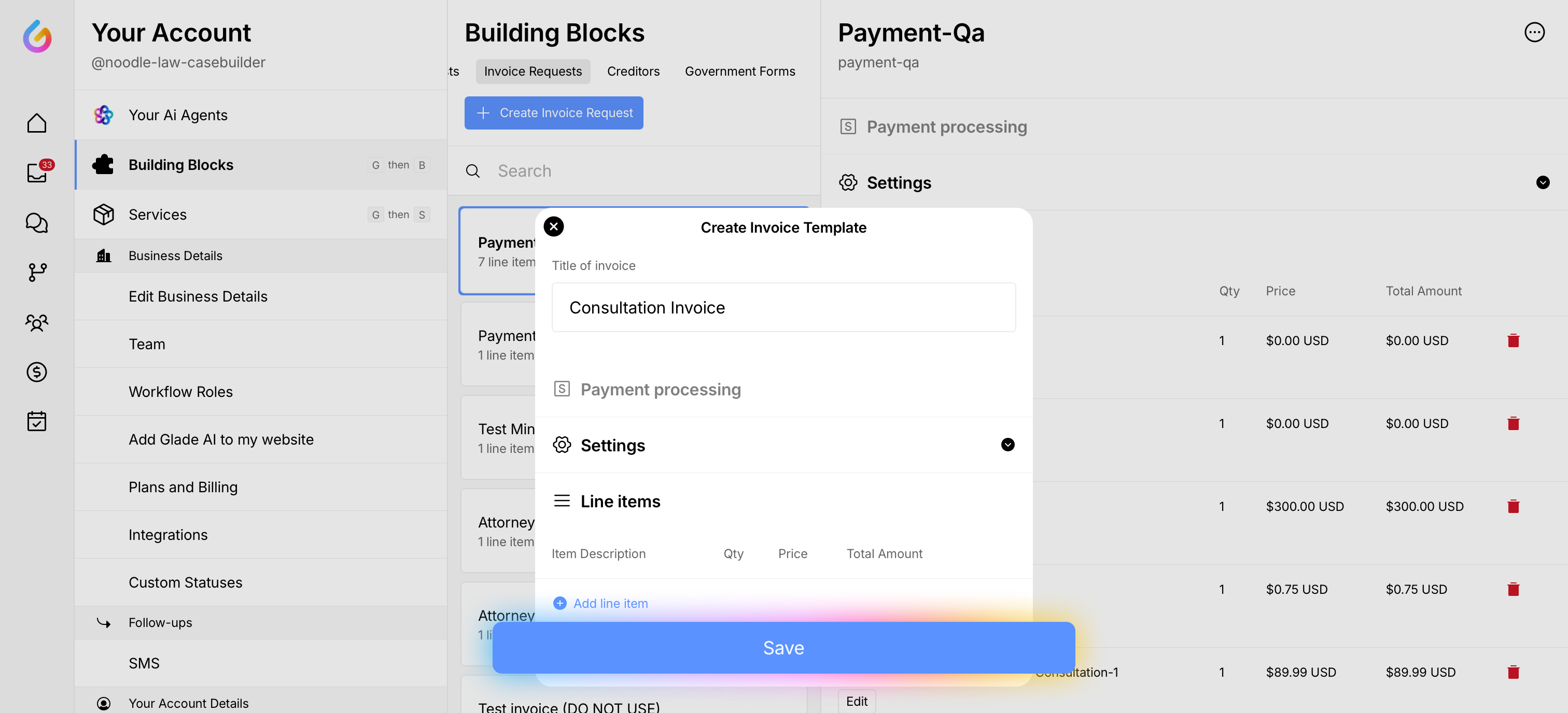Open the calendar tasks icon in rail
Image resolution: width=1568 pixels, height=713 pixels.
click(x=37, y=421)
